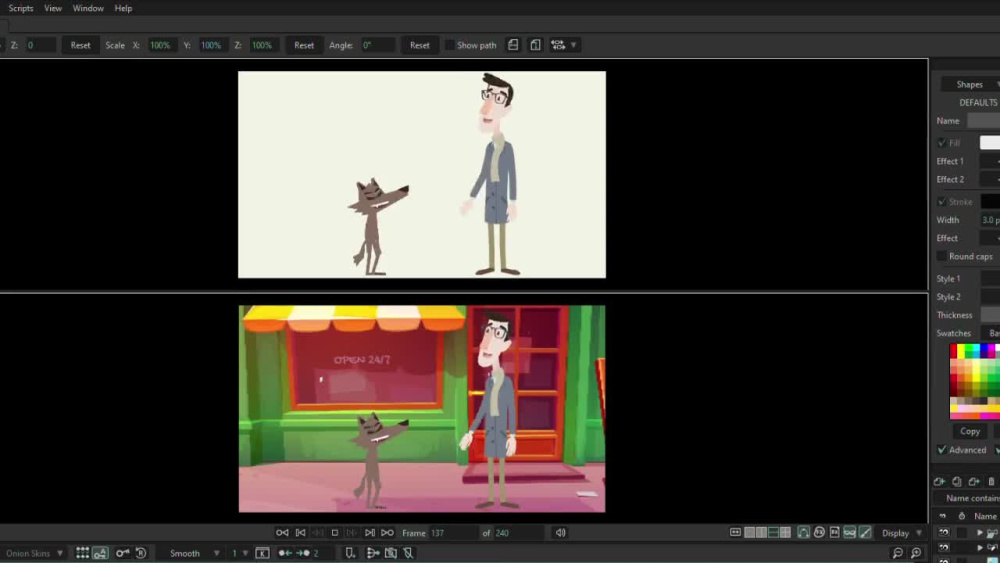
Task: Open the View menu
Action: coord(53,8)
